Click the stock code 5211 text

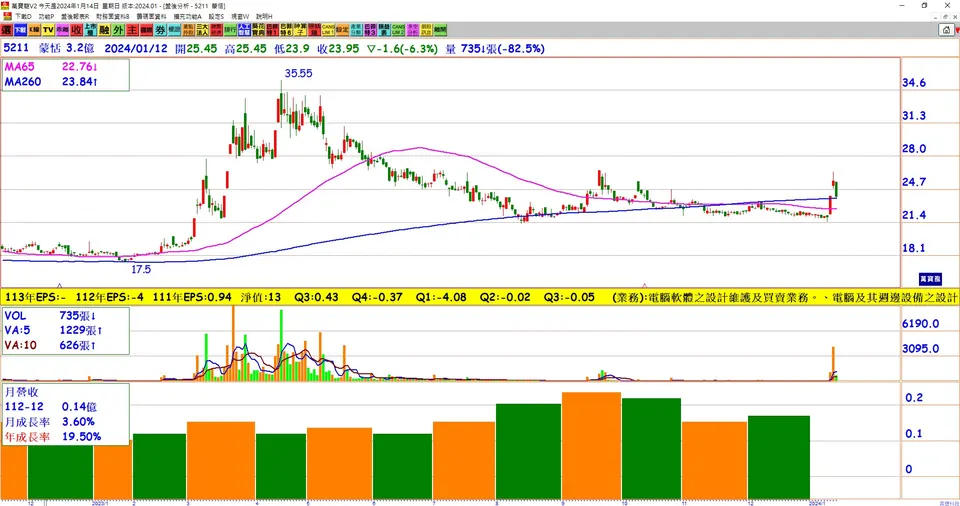(x=16, y=48)
